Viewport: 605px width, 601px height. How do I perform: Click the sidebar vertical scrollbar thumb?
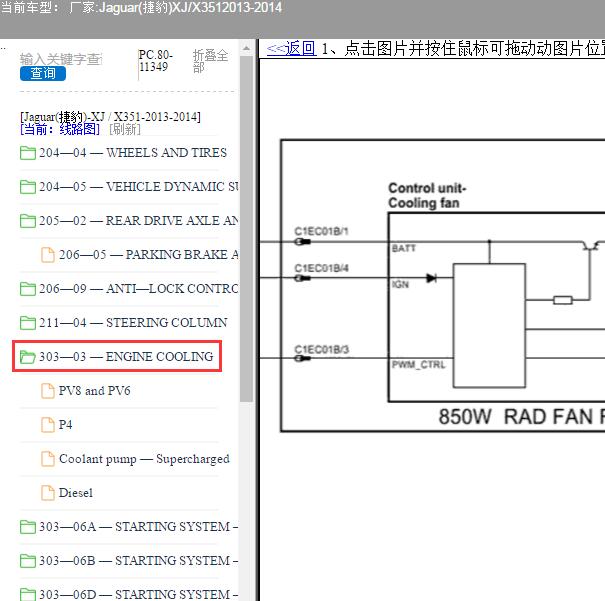246,229
